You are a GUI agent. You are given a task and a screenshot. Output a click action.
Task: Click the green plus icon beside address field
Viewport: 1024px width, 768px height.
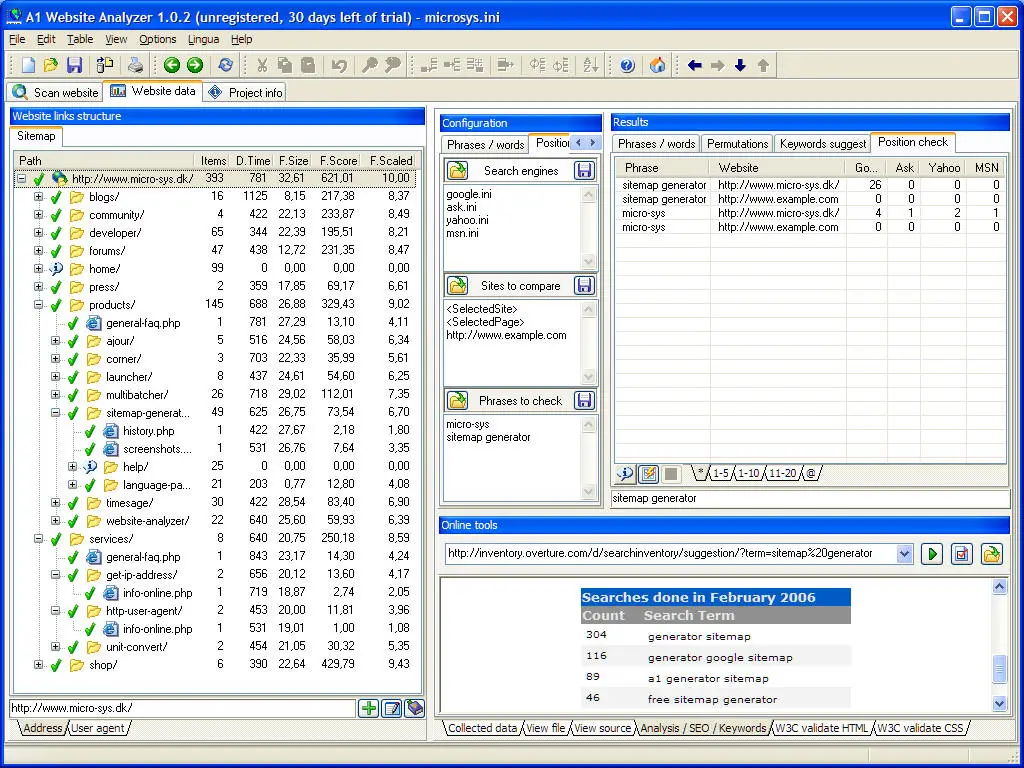pyautogui.click(x=369, y=708)
